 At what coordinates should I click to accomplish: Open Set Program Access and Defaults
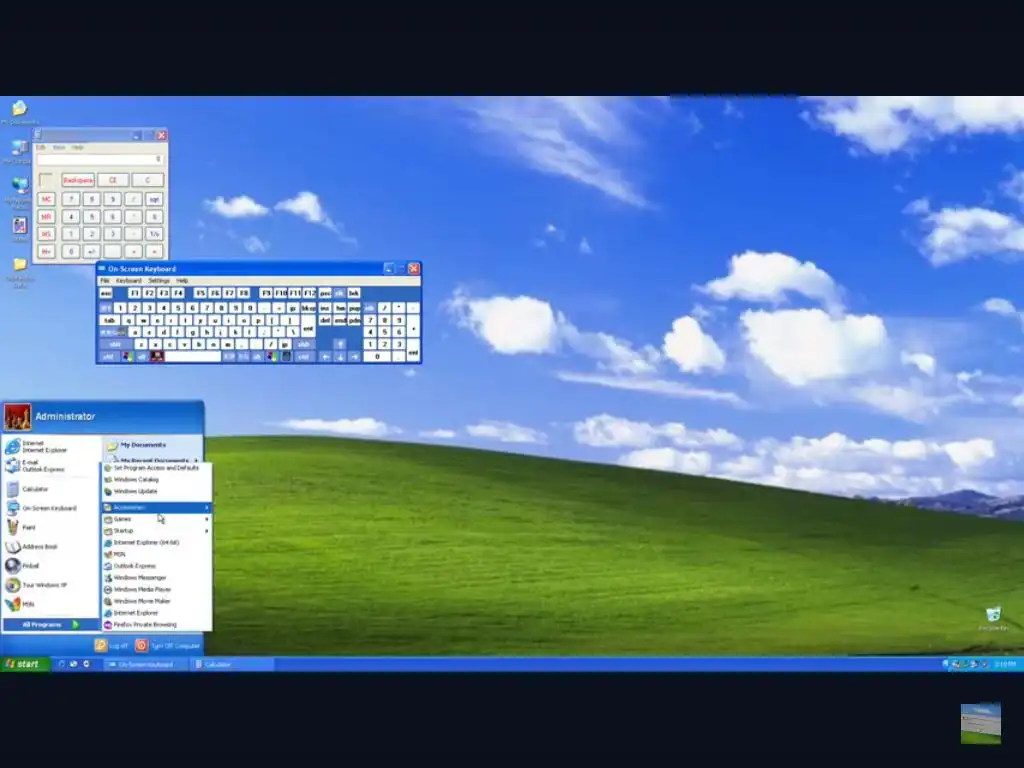156,468
